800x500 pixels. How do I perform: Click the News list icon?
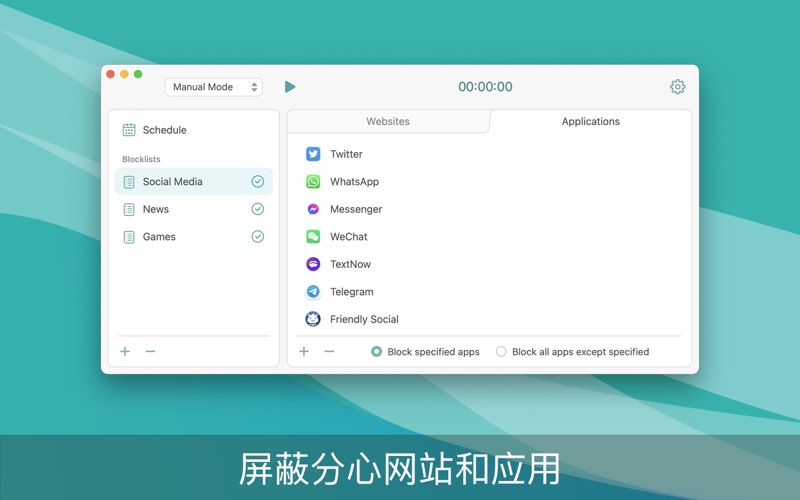(x=129, y=210)
